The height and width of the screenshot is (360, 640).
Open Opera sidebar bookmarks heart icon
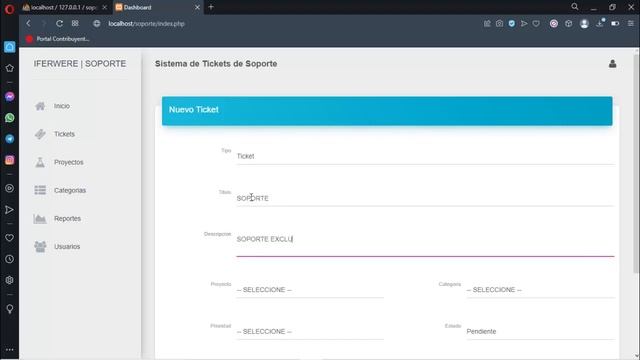(x=10, y=238)
